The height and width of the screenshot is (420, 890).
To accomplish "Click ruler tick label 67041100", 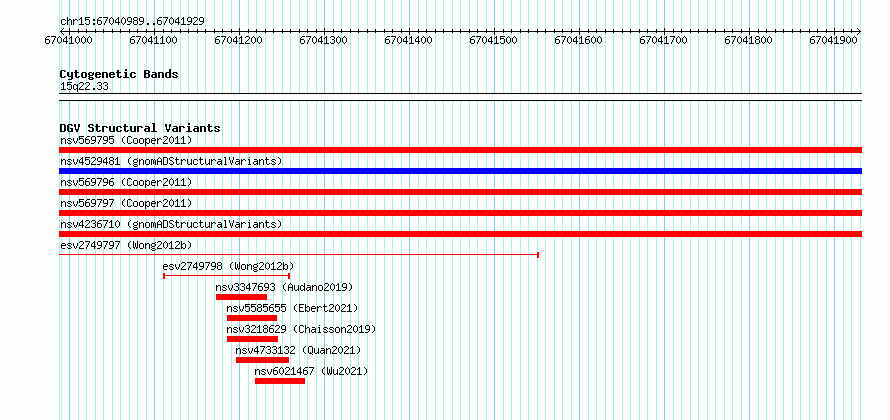I will (153, 41).
